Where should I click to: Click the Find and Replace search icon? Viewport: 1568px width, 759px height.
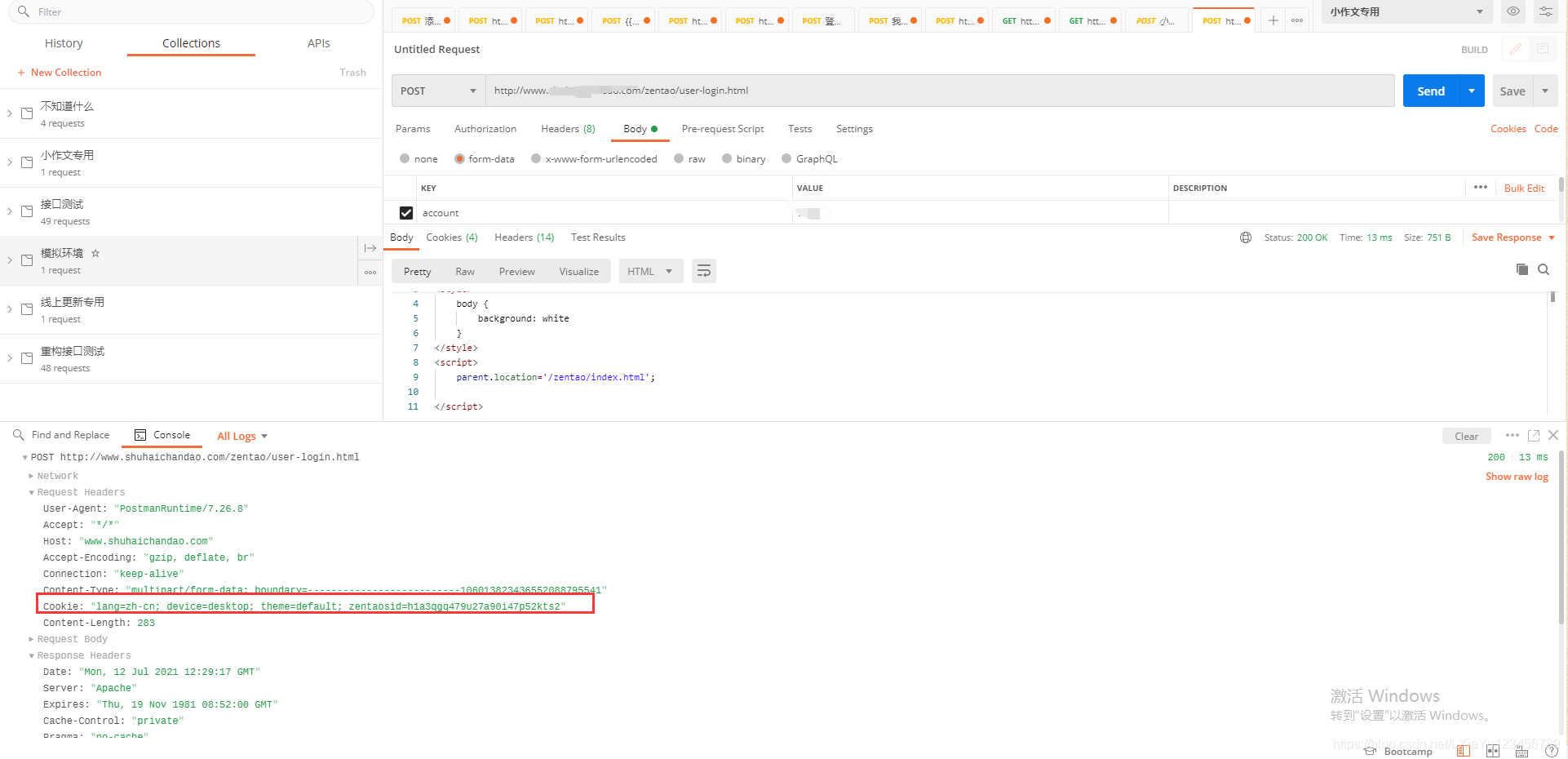tap(19, 435)
